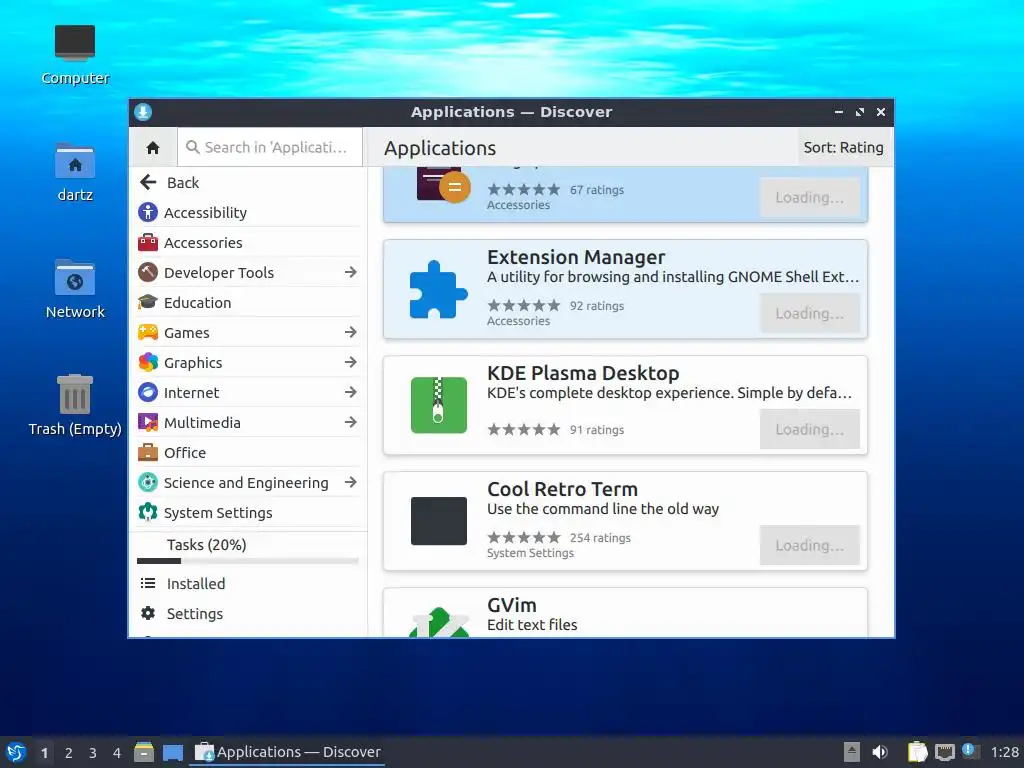Open the Accessibility category
The image size is (1024, 768).
coord(248,212)
